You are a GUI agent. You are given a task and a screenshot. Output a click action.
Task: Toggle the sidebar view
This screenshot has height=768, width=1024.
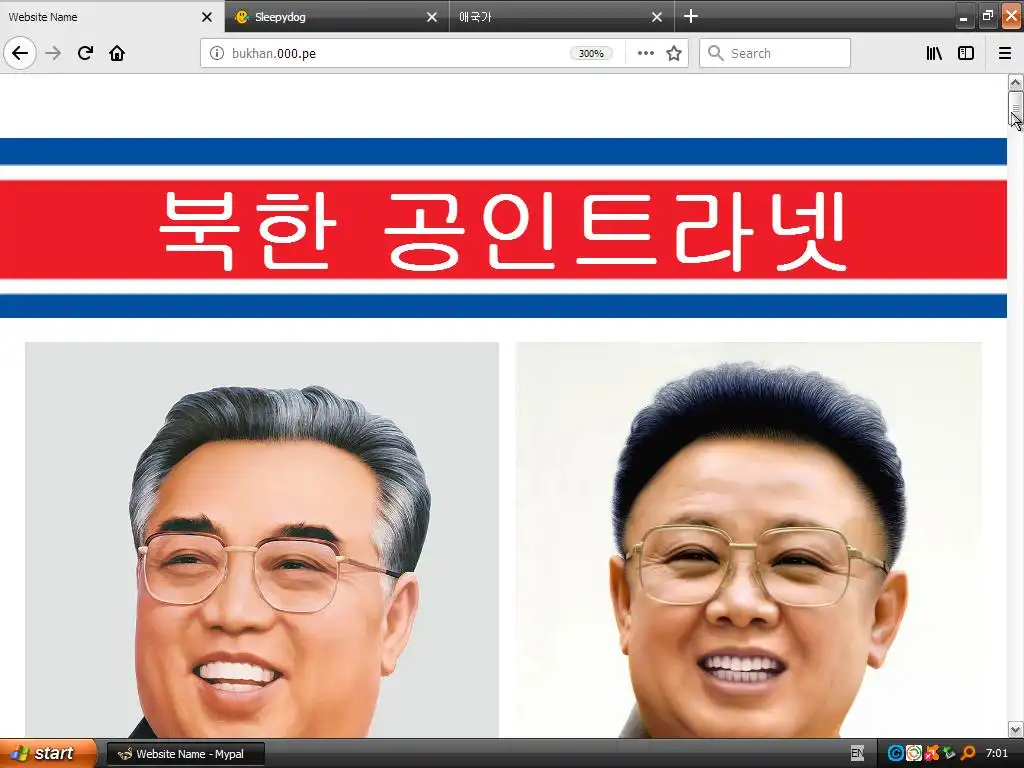point(966,53)
